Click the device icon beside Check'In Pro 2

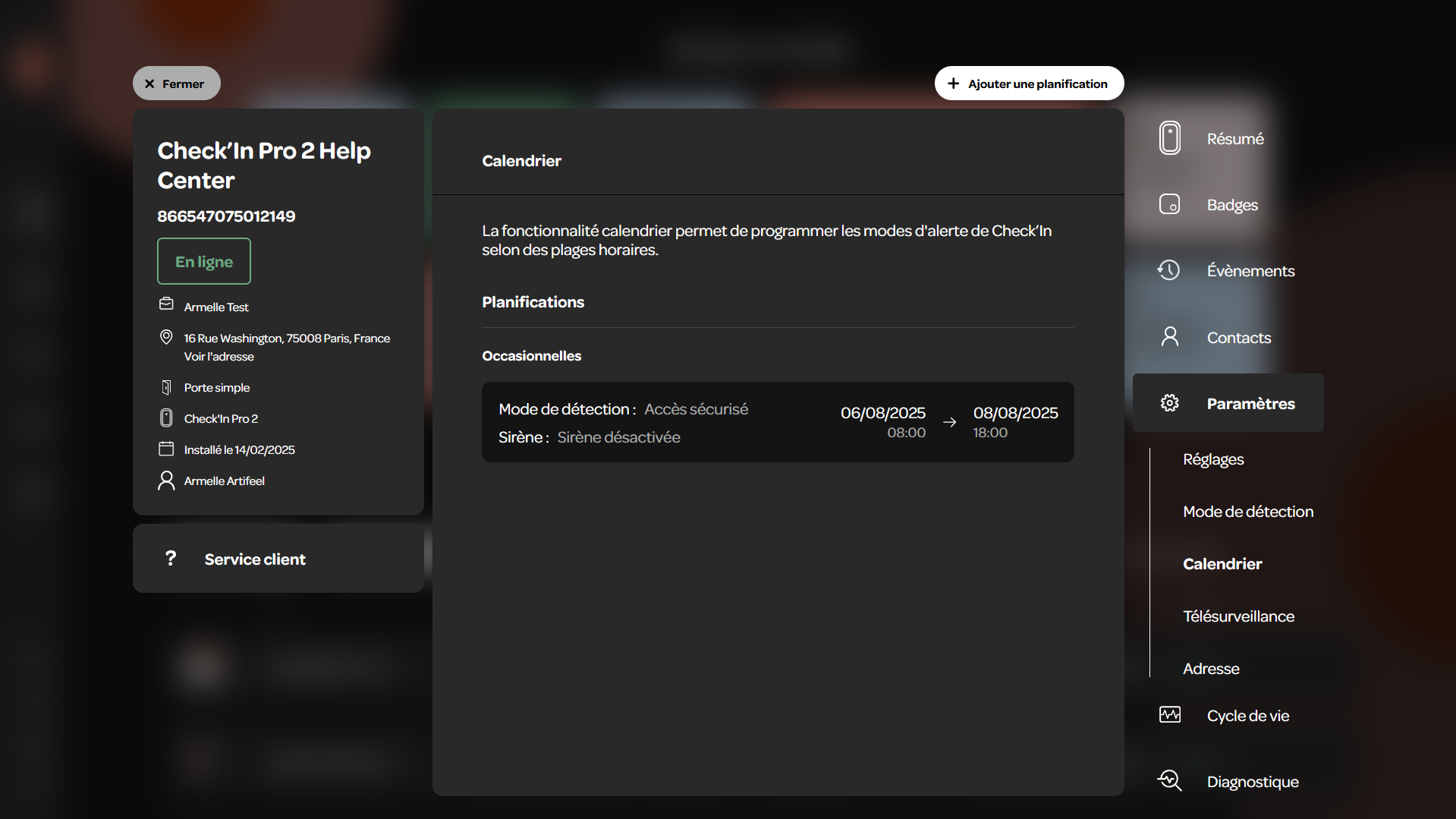tap(166, 417)
